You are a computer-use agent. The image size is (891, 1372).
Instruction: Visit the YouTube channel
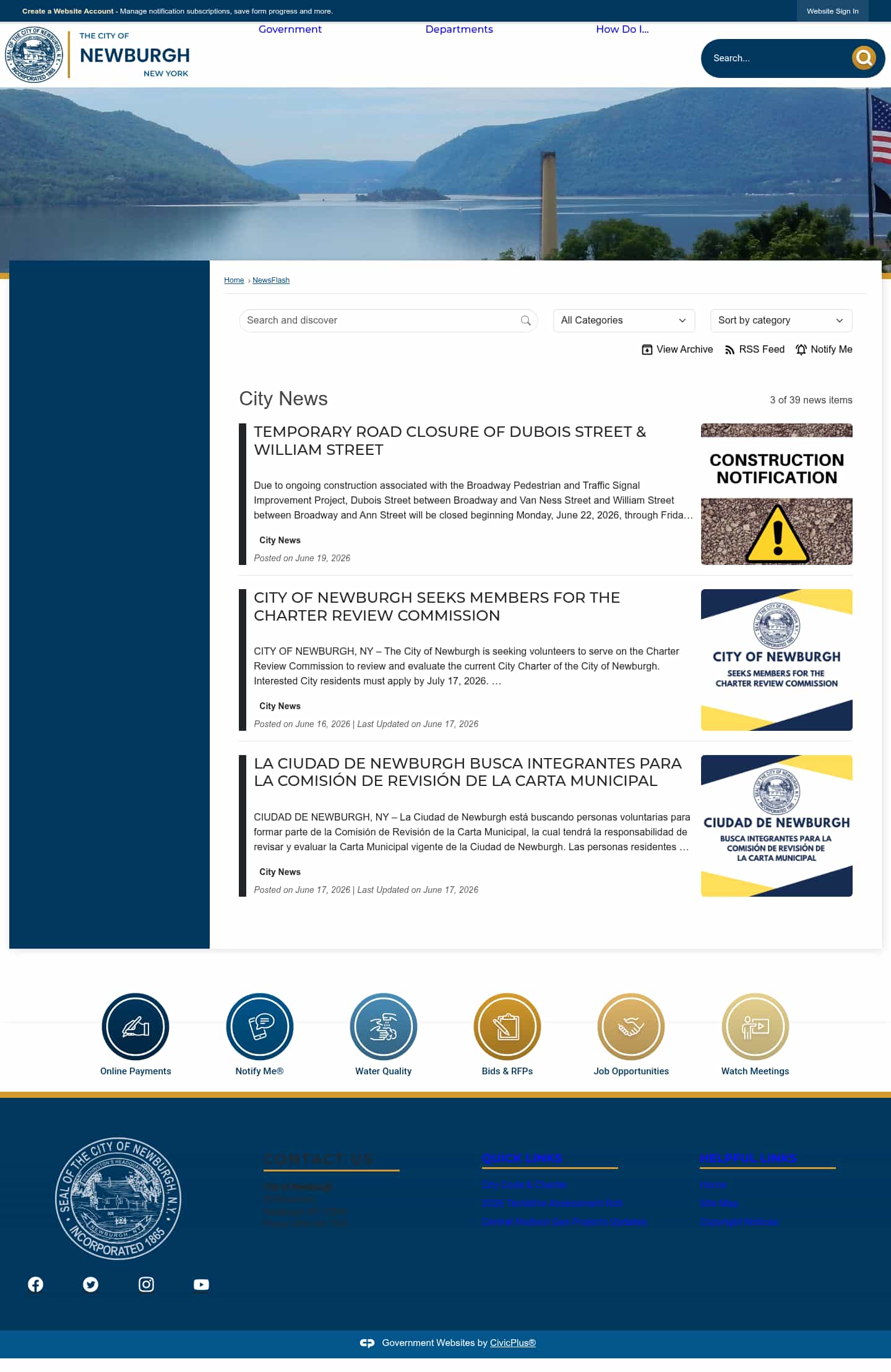pyautogui.click(x=201, y=1285)
